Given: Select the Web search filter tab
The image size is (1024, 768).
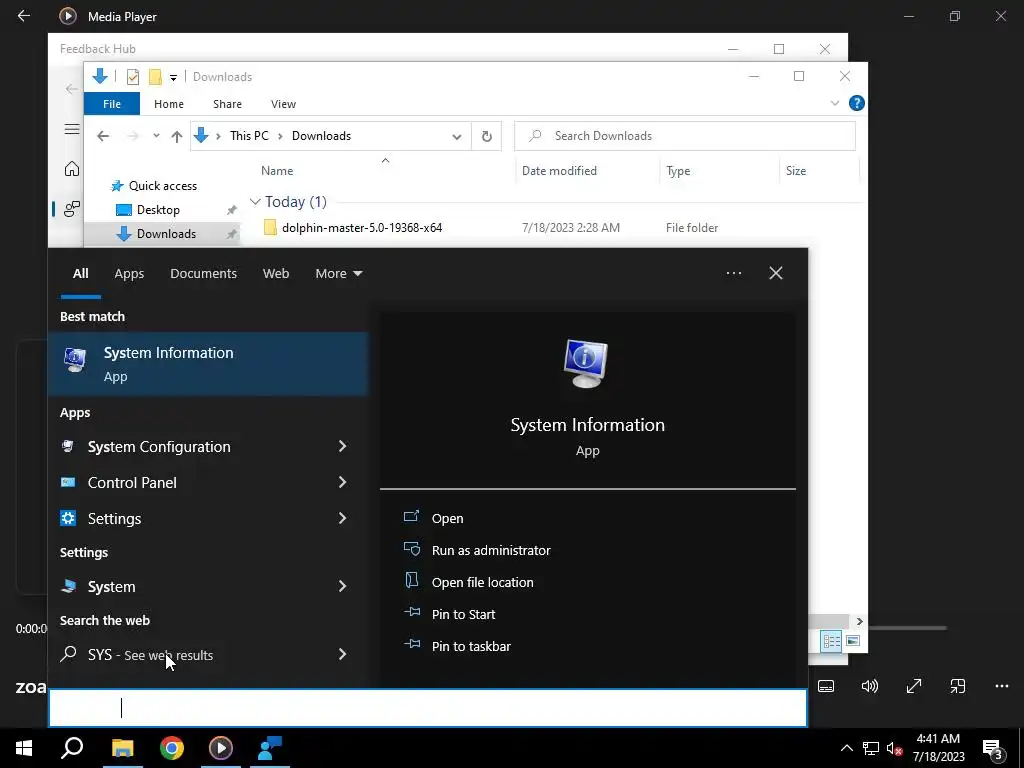Looking at the screenshot, I should tap(276, 273).
